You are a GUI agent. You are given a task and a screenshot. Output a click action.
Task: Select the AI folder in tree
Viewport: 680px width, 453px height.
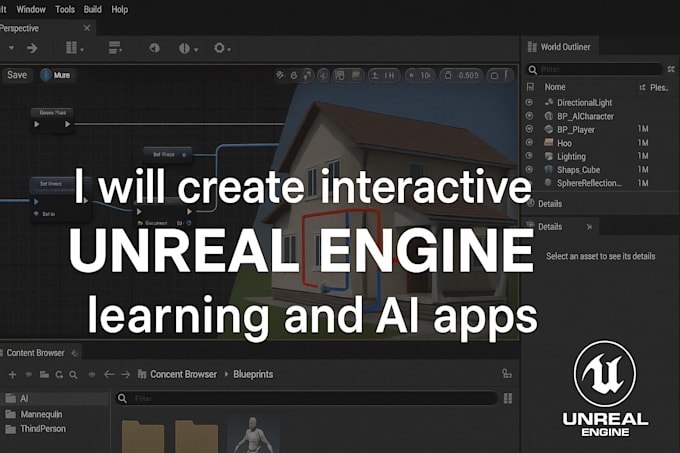click(x=54, y=398)
